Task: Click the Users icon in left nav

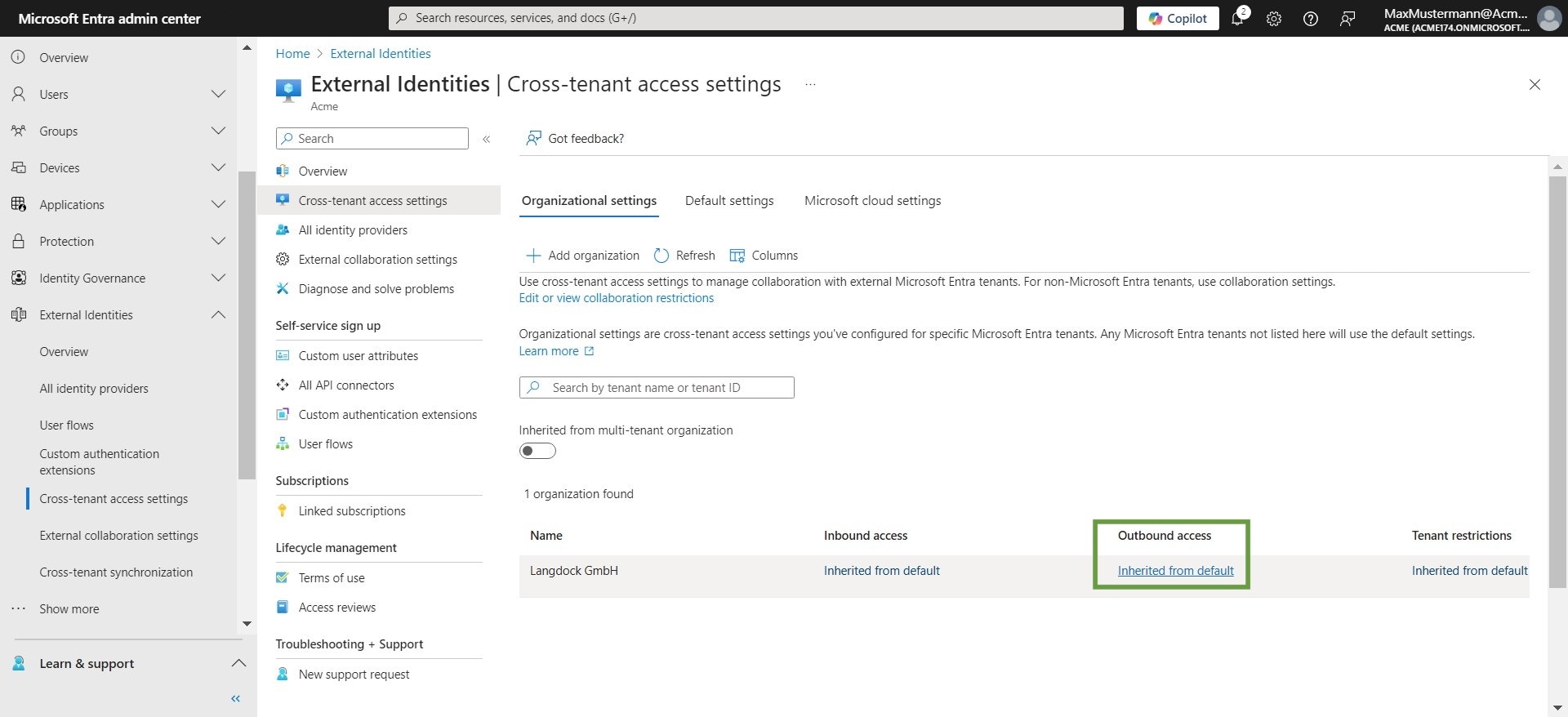Action: coord(18,94)
